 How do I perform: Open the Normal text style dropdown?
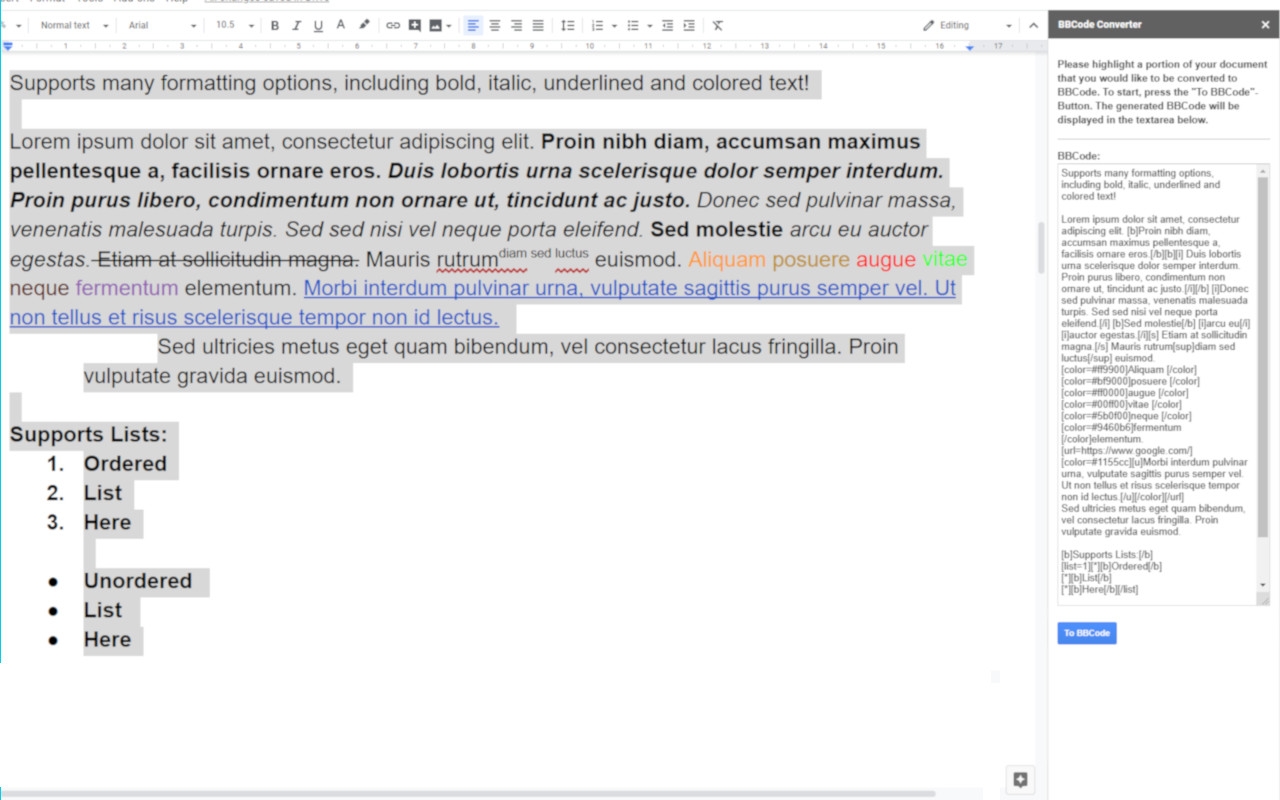pyautogui.click(x=74, y=25)
